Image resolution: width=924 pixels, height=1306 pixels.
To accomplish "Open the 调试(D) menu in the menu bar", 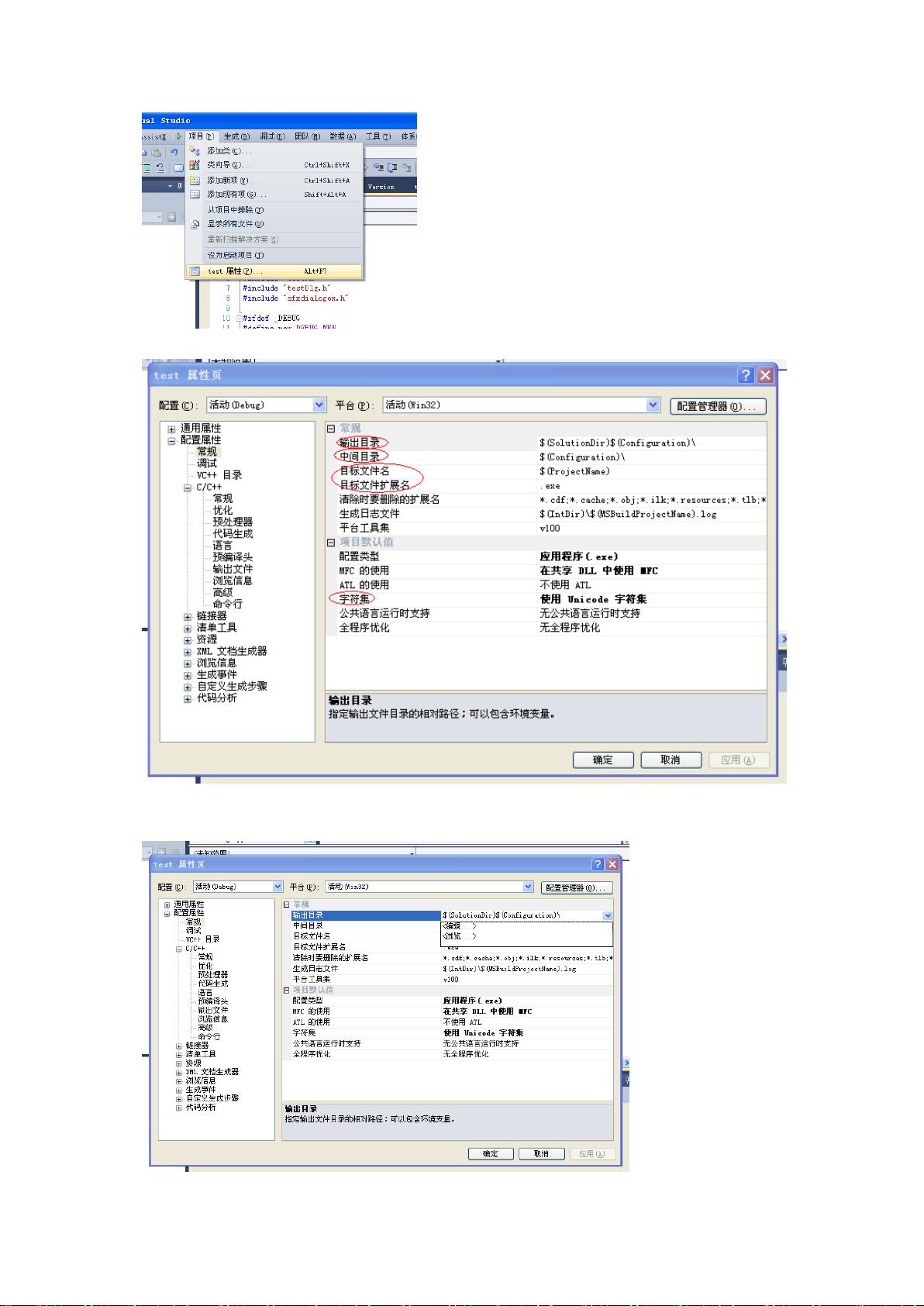I will coord(272,136).
